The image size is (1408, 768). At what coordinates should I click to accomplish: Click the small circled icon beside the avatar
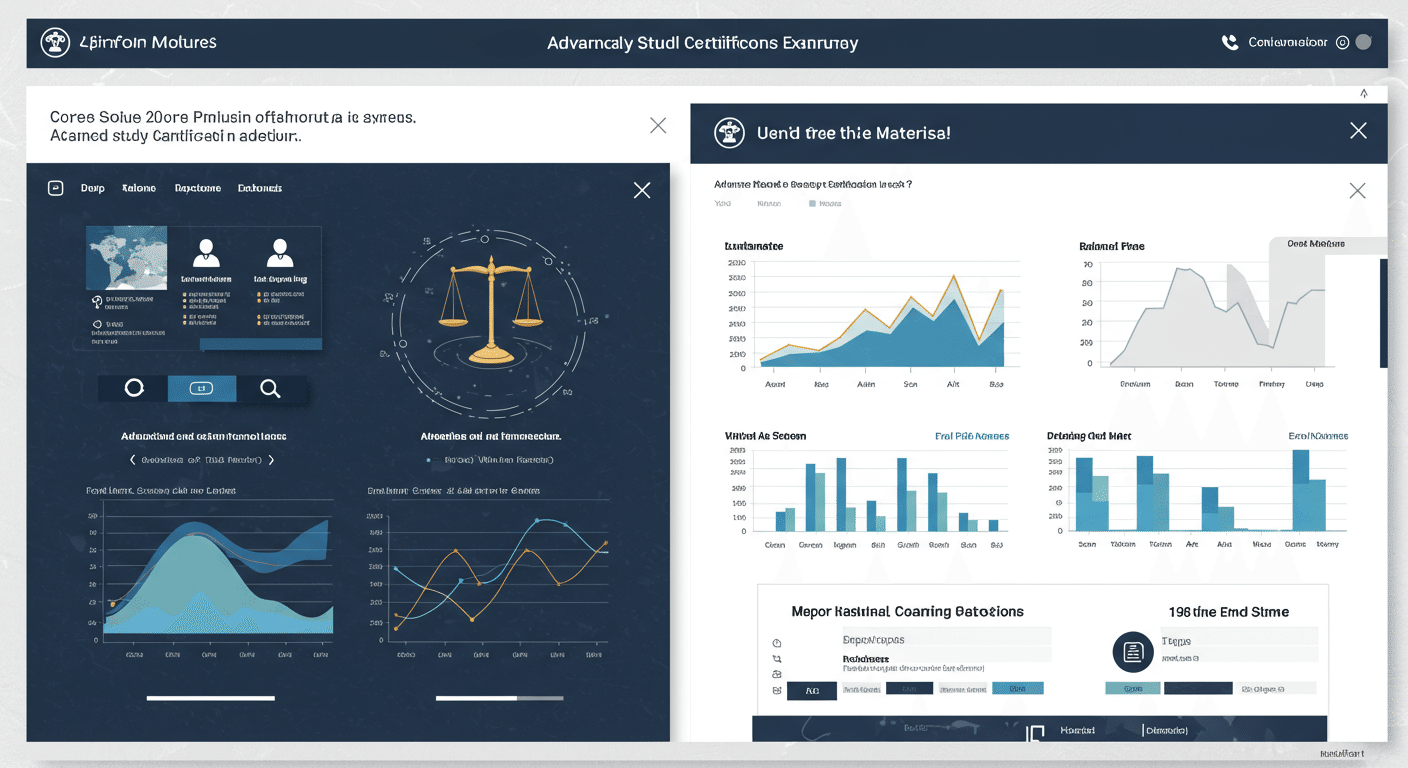pos(1342,43)
